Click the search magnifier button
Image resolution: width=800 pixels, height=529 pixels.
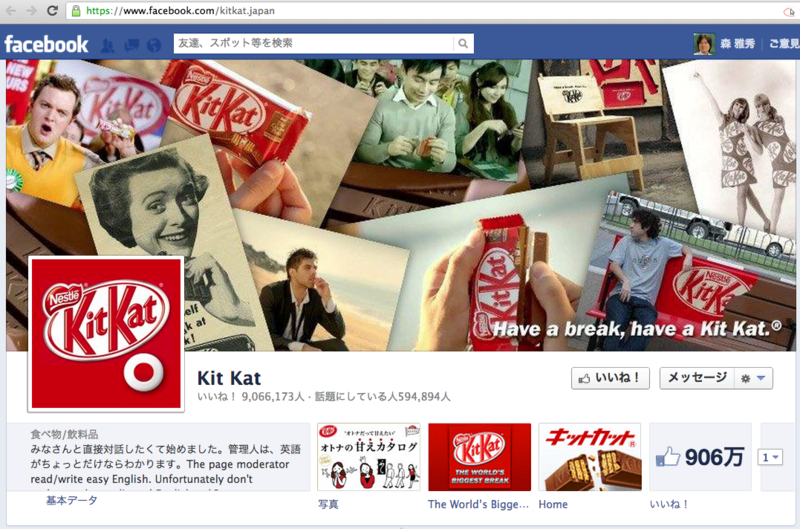coord(463,43)
